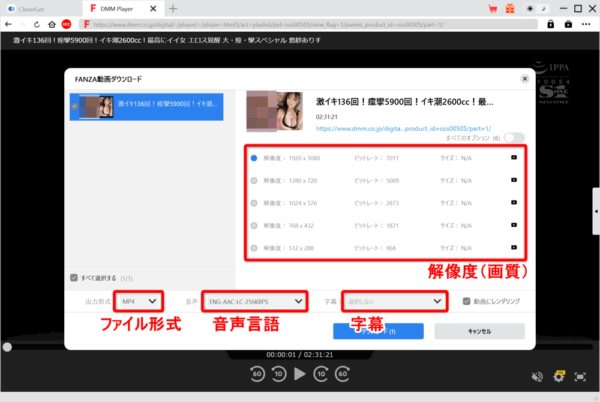The width and height of the screenshot is (600, 402).
Task: Click the browser back arrow
Action: (x=8, y=24)
